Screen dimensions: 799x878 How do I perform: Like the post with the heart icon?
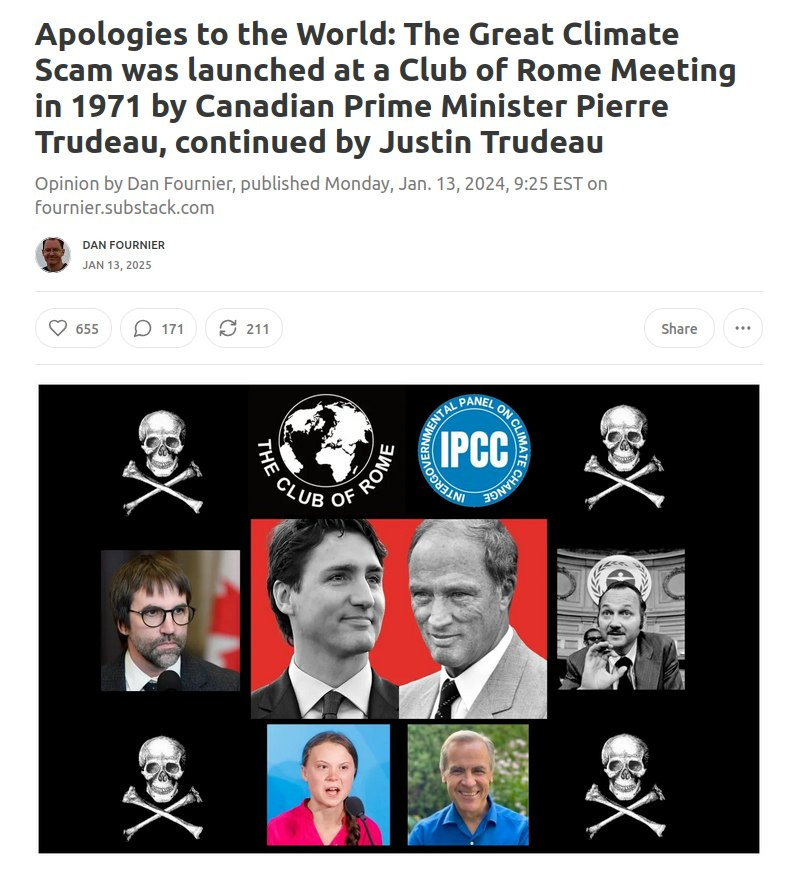(73, 328)
